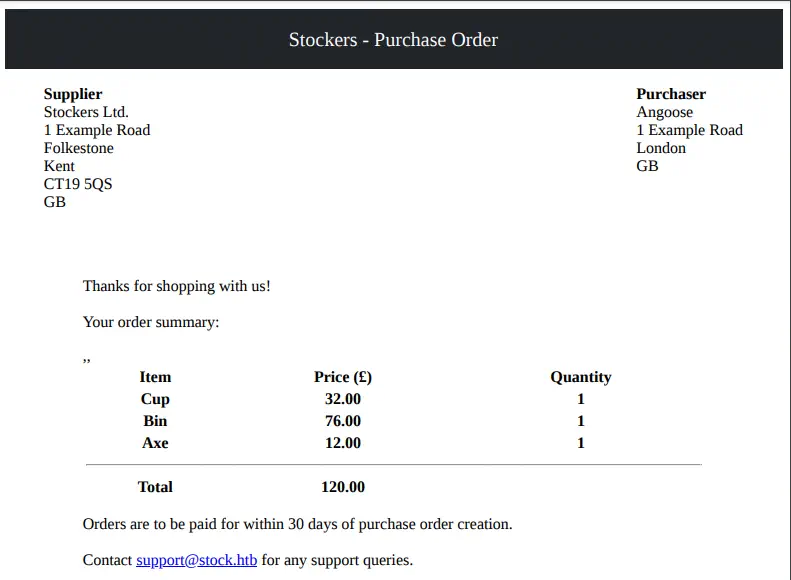Click the support@stock.htb email link

click(196, 560)
